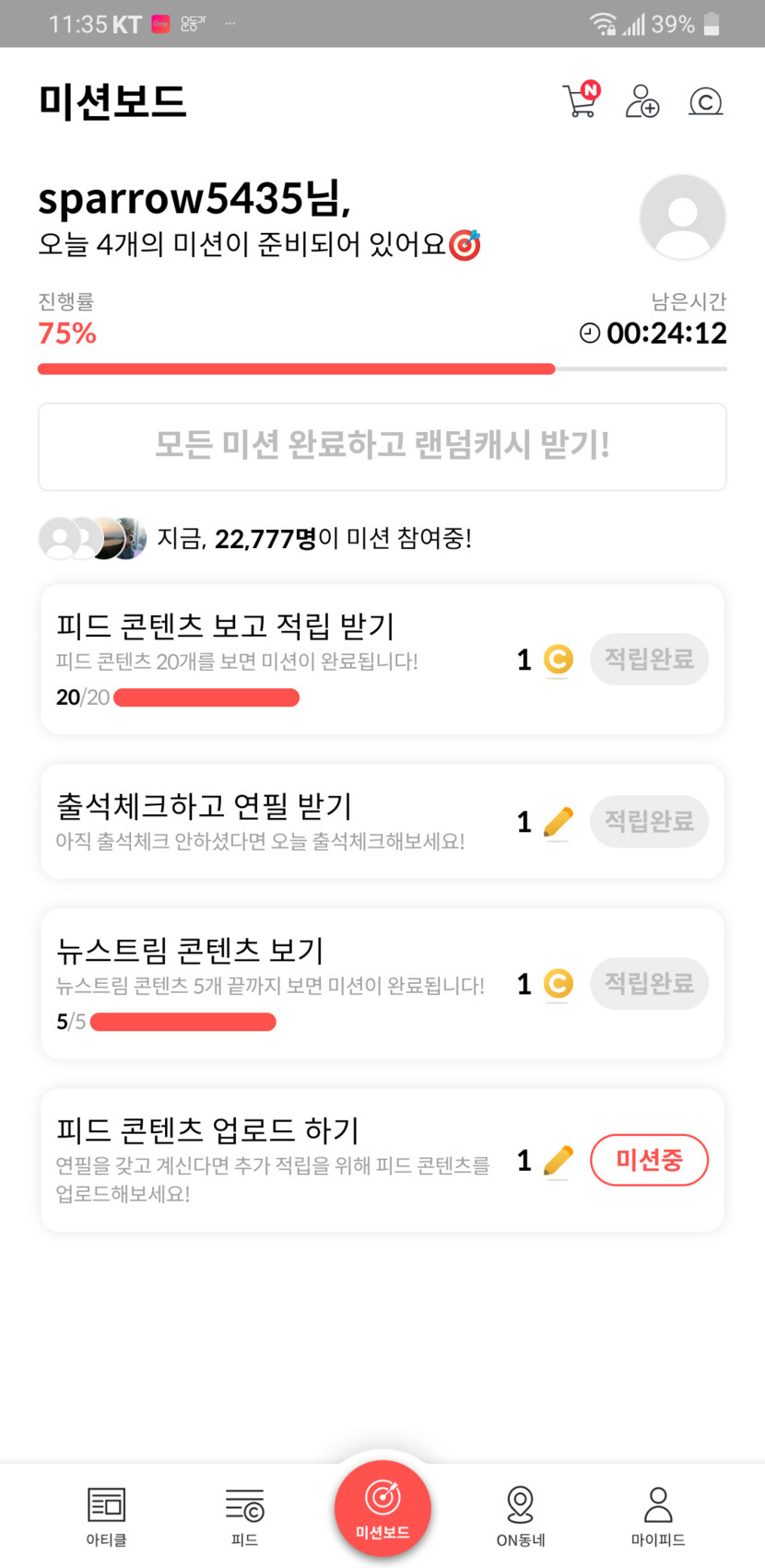Open the 피드 콘텐츠 업로드 하기 mission card
This screenshot has width=765, height=1568.
pyautogui.click(x=277, y=1159)
